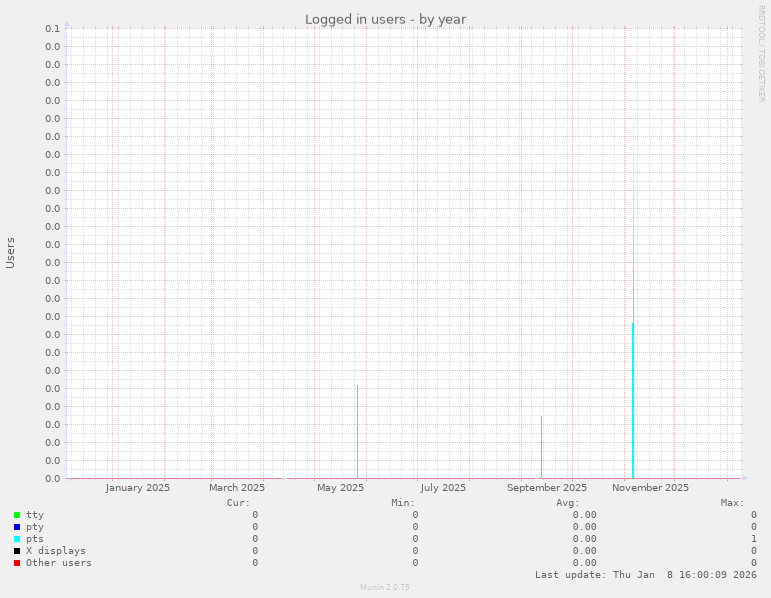771x598 pixels.
Task: Click the blue pty legend swatch
Action: click(x=17, y=527)
